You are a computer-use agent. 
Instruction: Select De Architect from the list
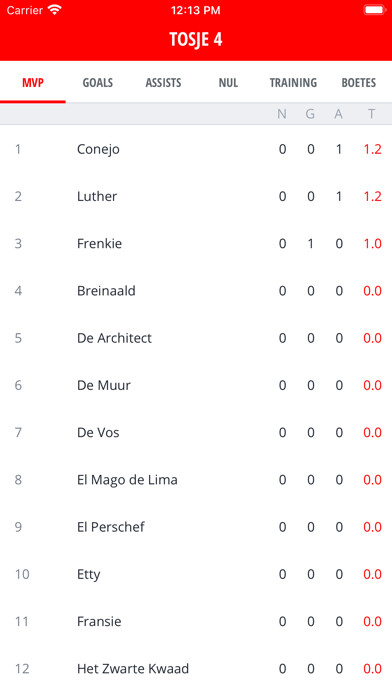196,338
